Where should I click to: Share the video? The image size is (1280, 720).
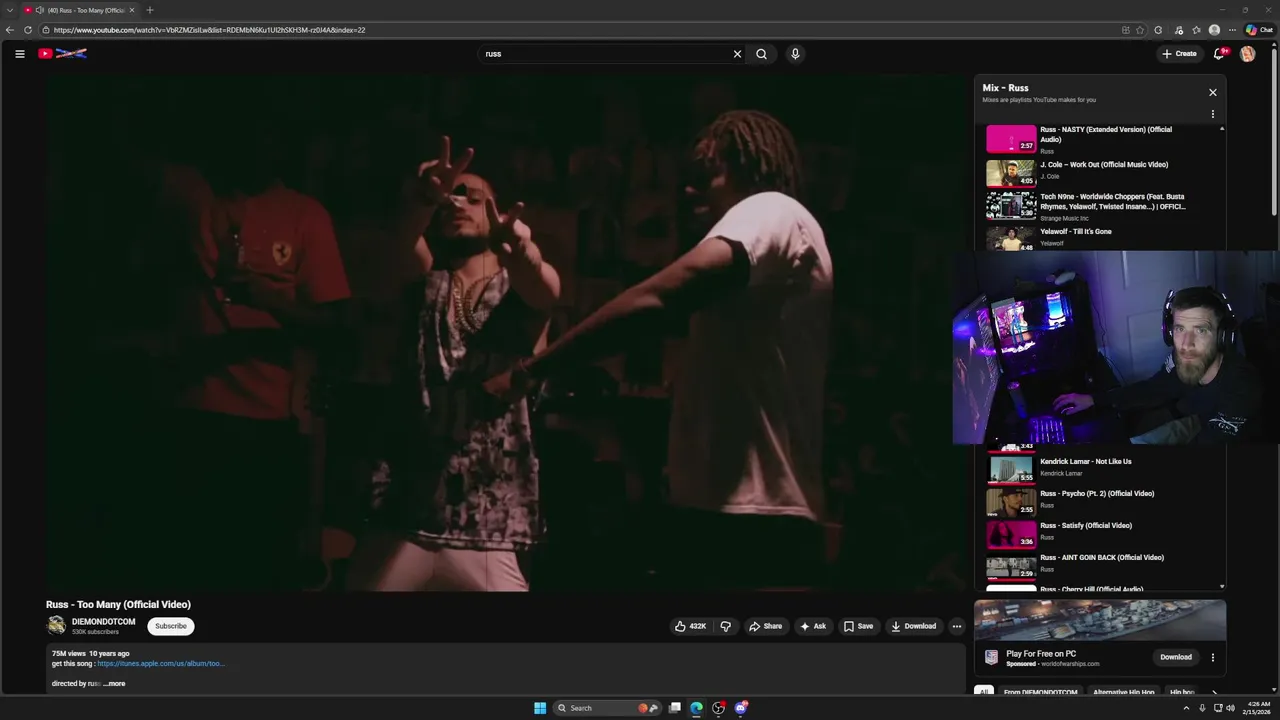tap(765, 626)
